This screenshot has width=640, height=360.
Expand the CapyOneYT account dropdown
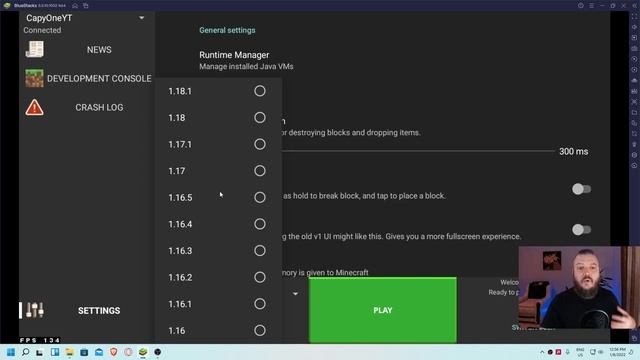(x=142, y=18)
